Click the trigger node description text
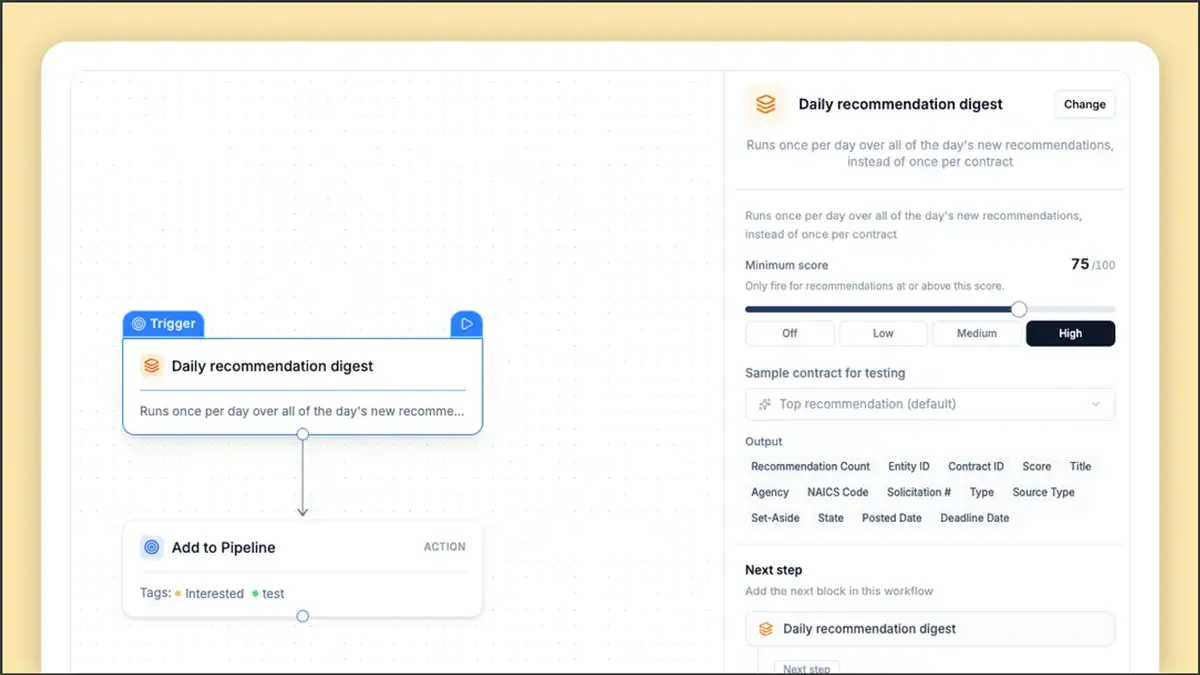The width and height of the screenshot is (1200, 675). click(x=302, y=411)
